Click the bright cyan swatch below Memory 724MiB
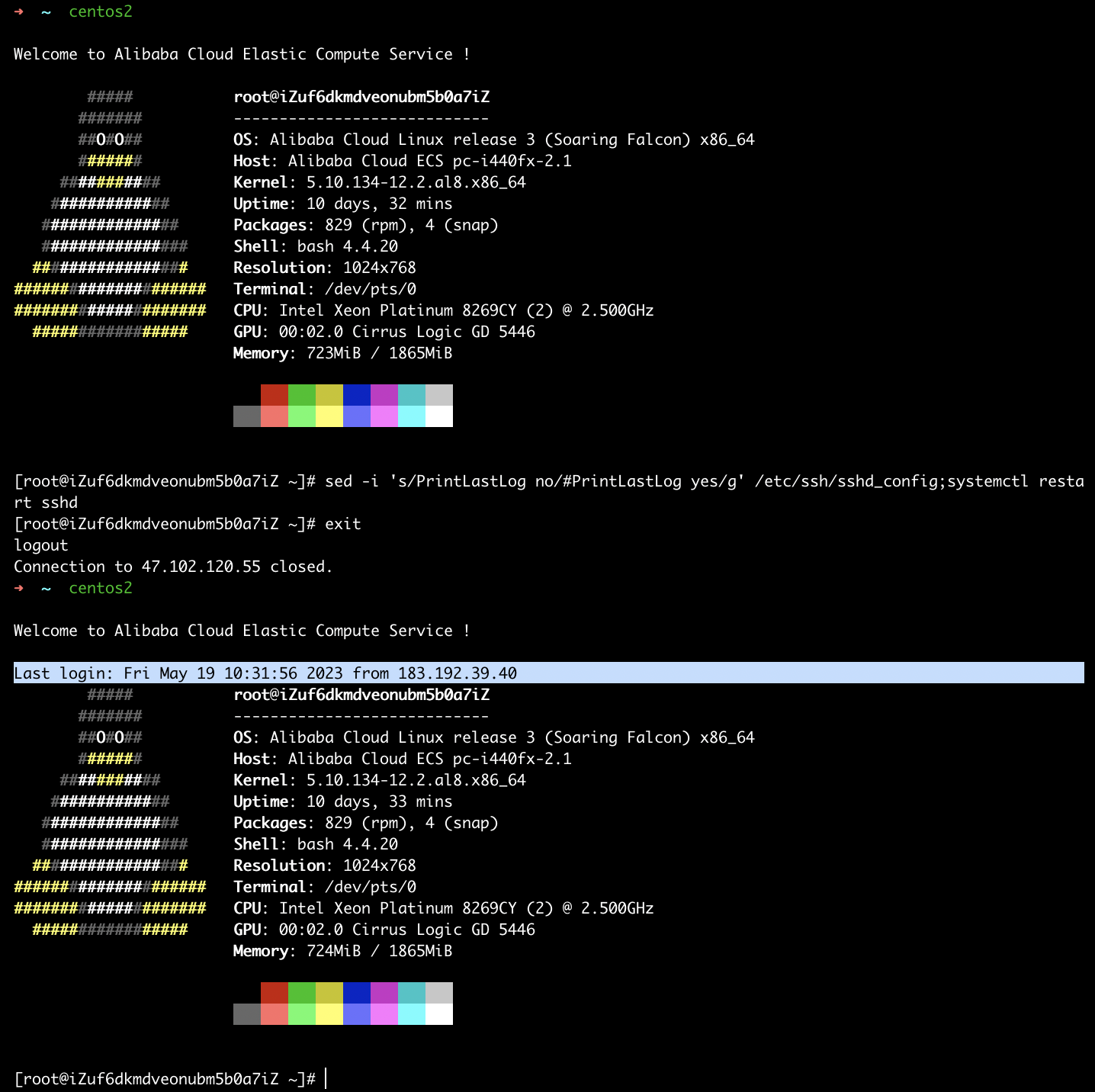 click(x=412, y=1014)
